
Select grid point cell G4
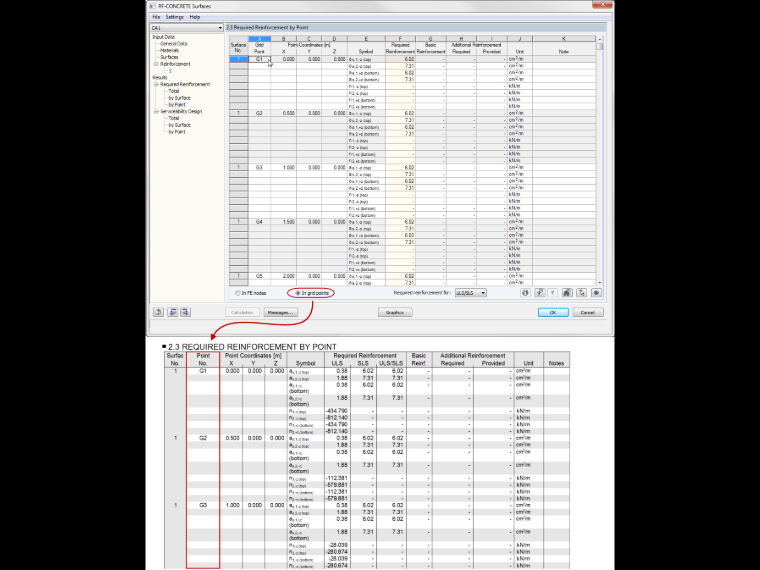pos(259,222)
